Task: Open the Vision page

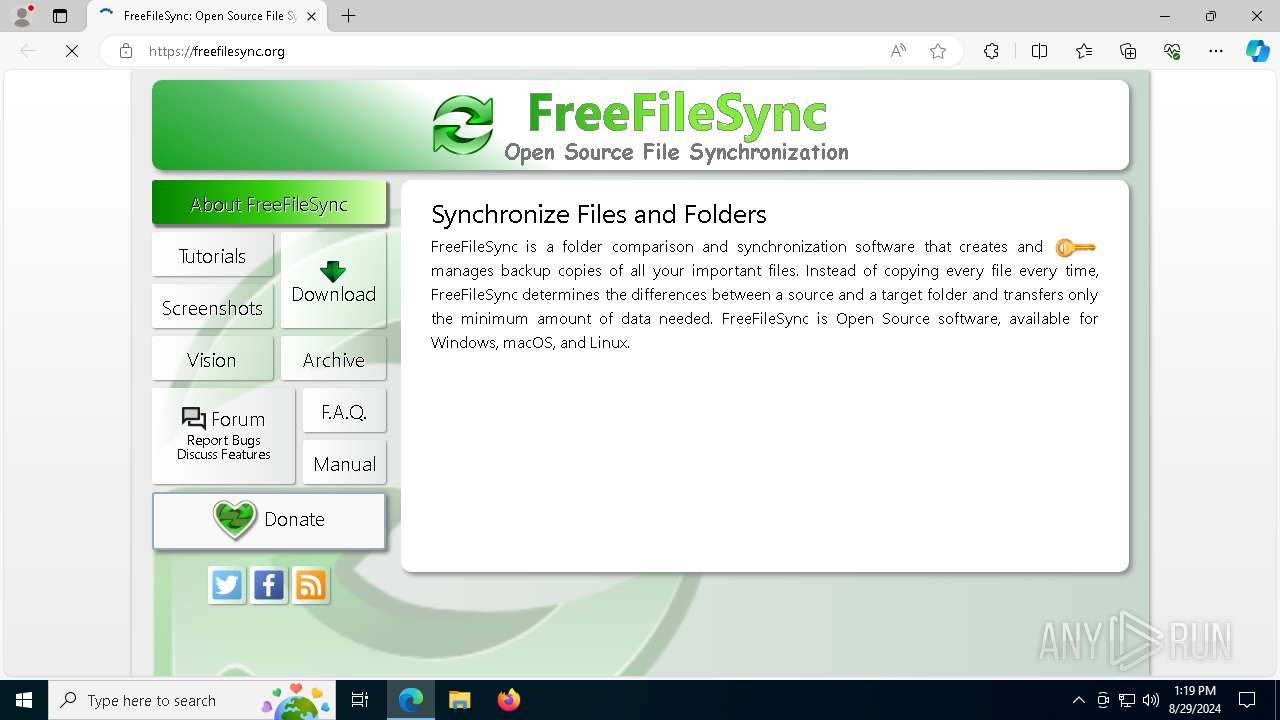Action: click(212, 360)
